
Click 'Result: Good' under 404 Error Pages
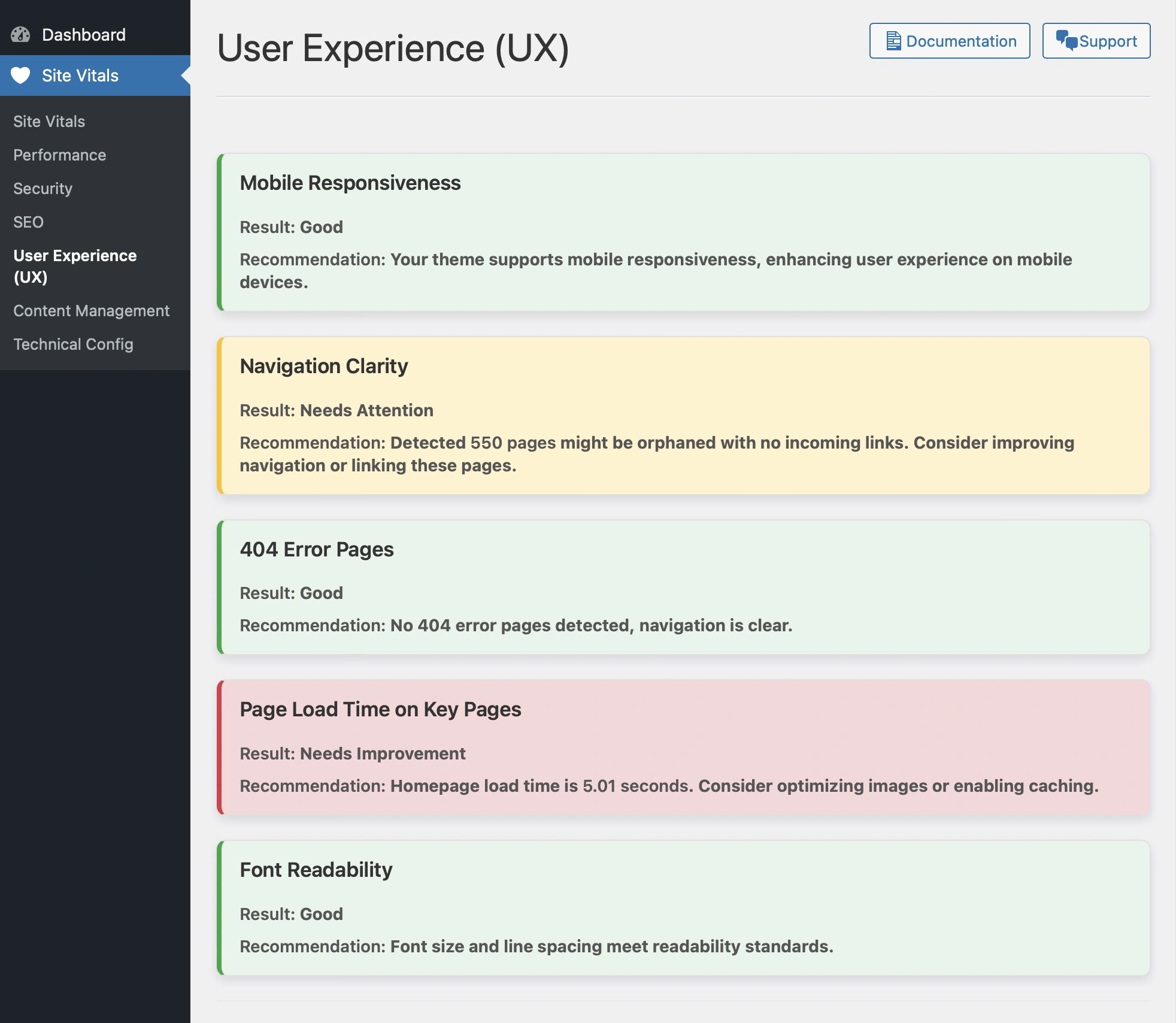click(x=292, y=593)
